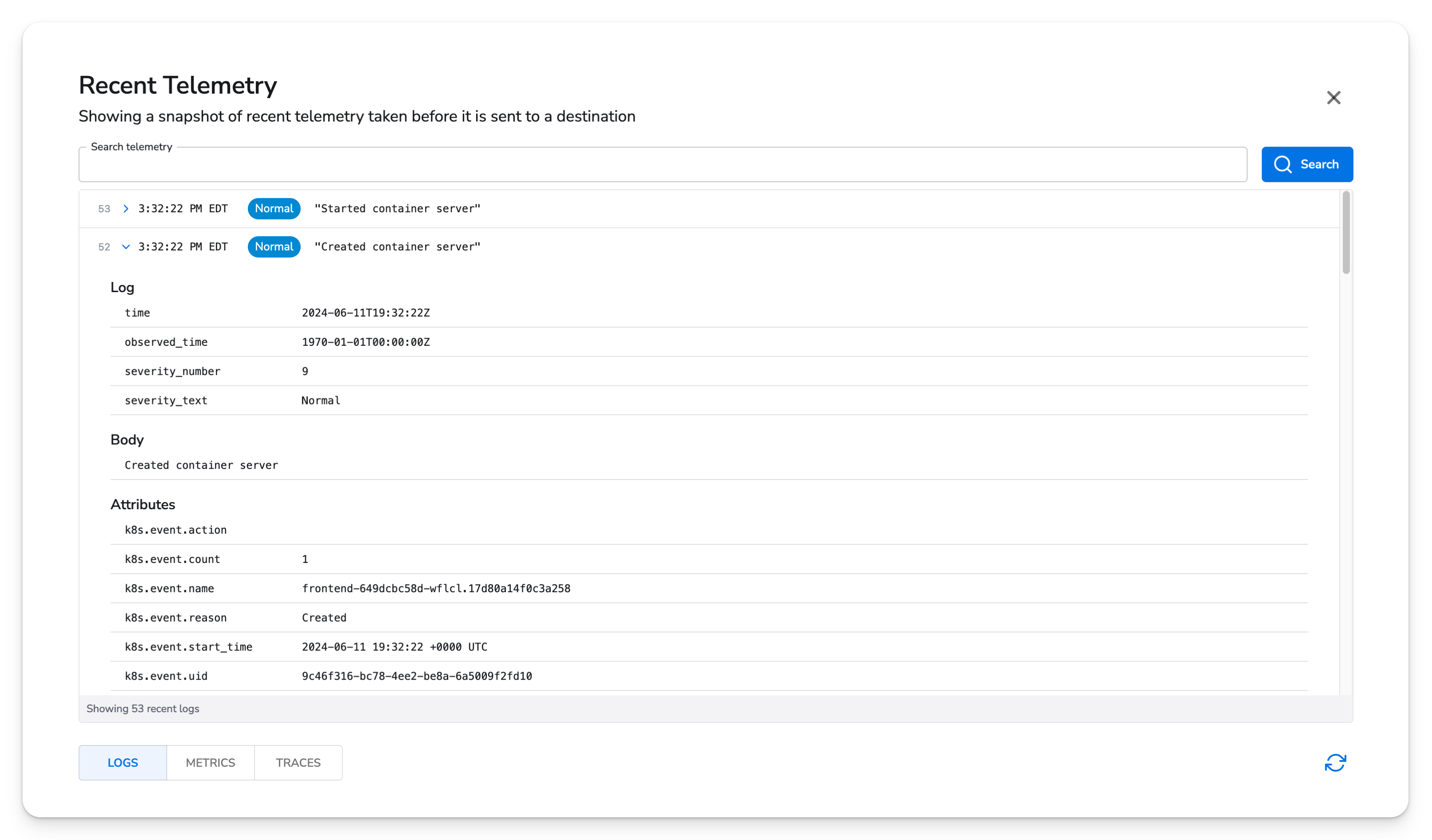The width and height of the screenshot is (1432, 840).
Task: Click the collapse chevron on log entry 52
Action: (x=126, y=246)
